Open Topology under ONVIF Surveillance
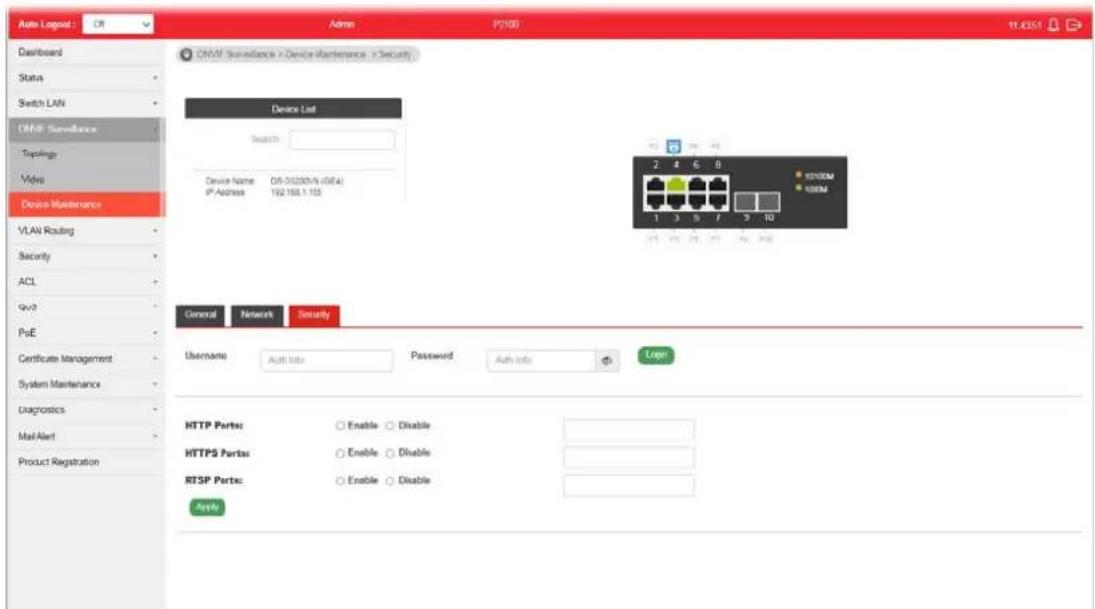The width and height of the screenshot is (1095, 609). (x=87, y=154)
